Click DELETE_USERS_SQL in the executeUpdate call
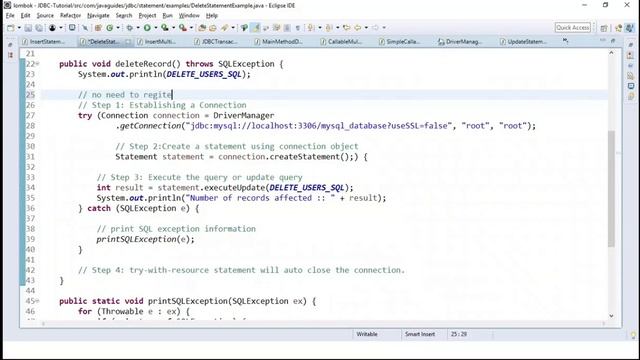640x360 pixels. pos(307,187)
